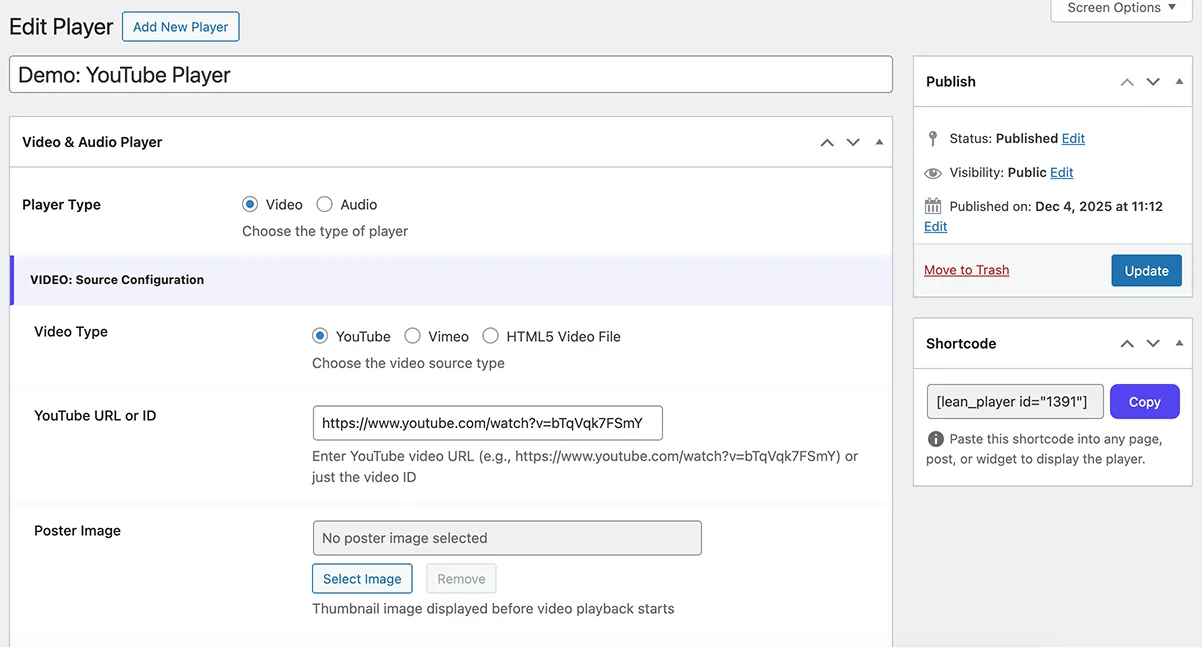Move Publish panel down

pyautogui.click(x=1153, y=82)
